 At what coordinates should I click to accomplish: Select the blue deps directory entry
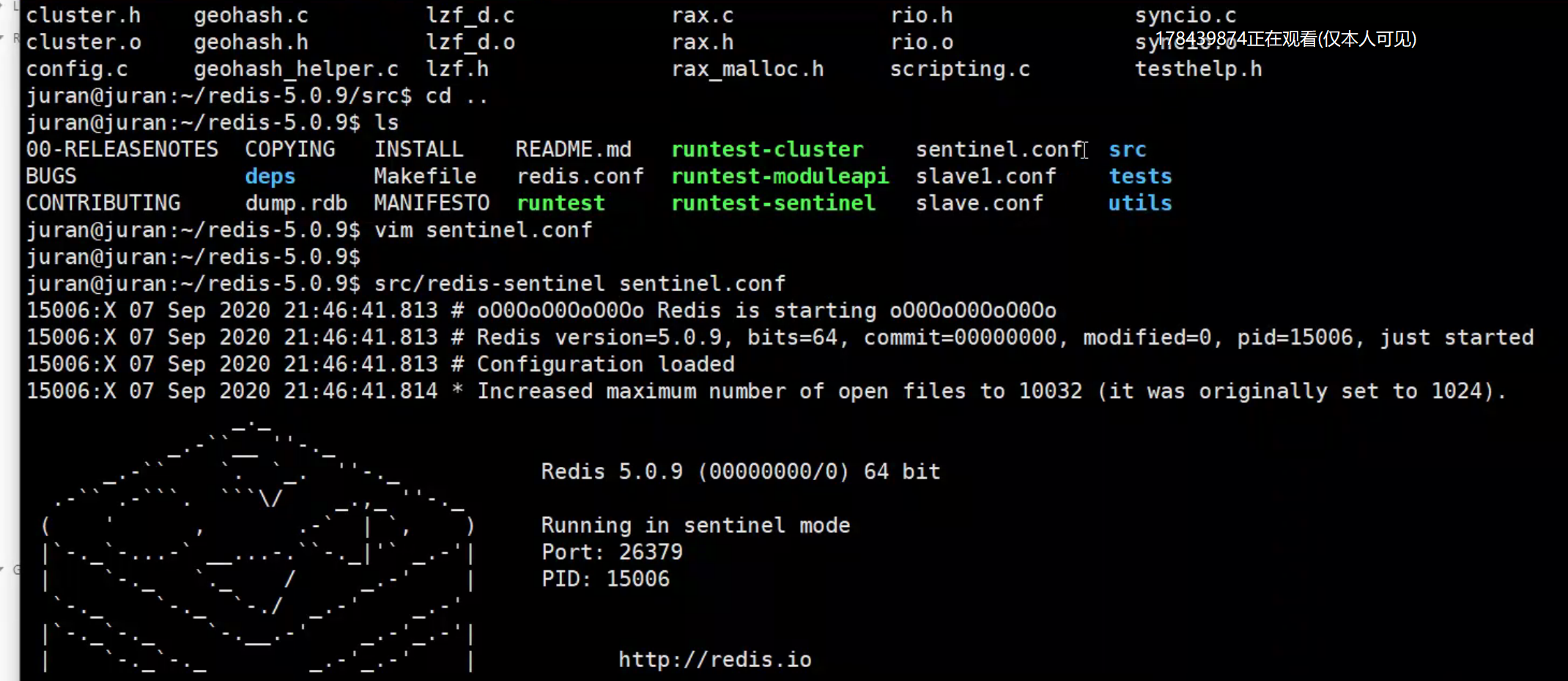(x=270, y=177)
